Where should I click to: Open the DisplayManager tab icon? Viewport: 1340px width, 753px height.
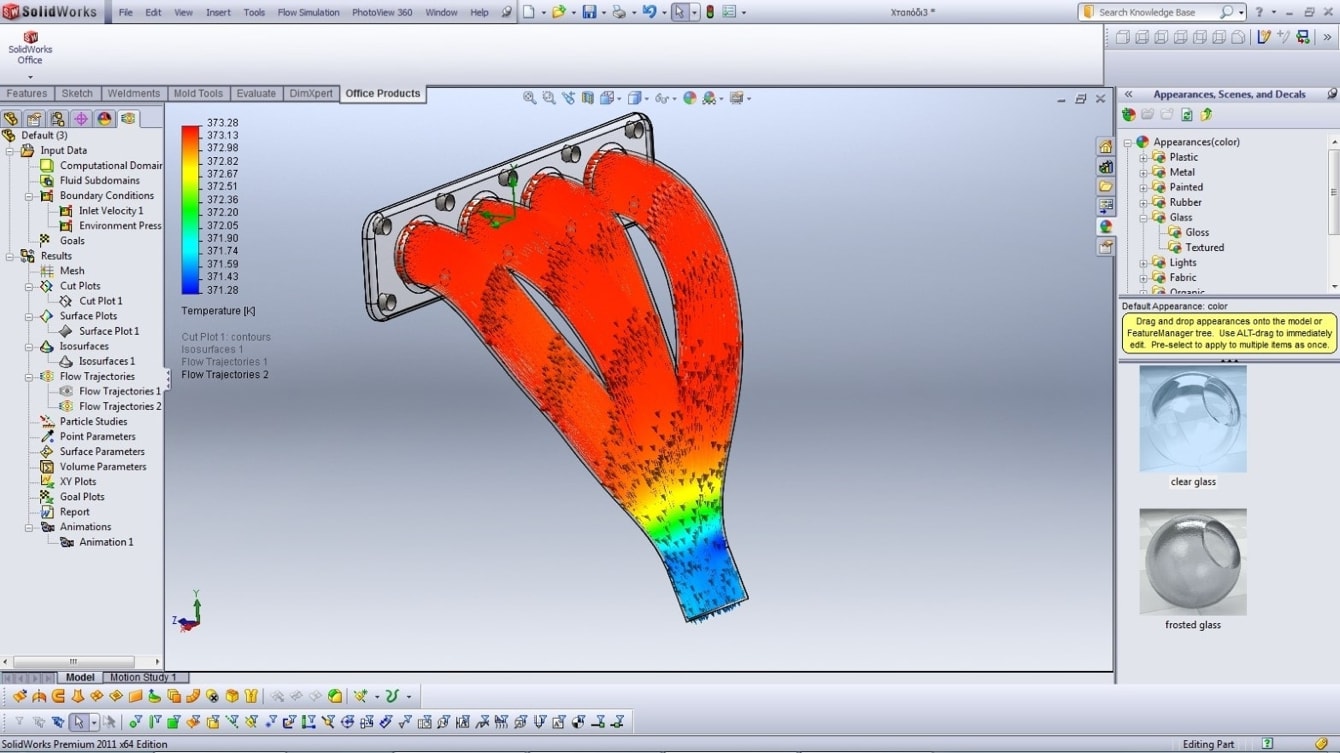(x=105, y=119)
